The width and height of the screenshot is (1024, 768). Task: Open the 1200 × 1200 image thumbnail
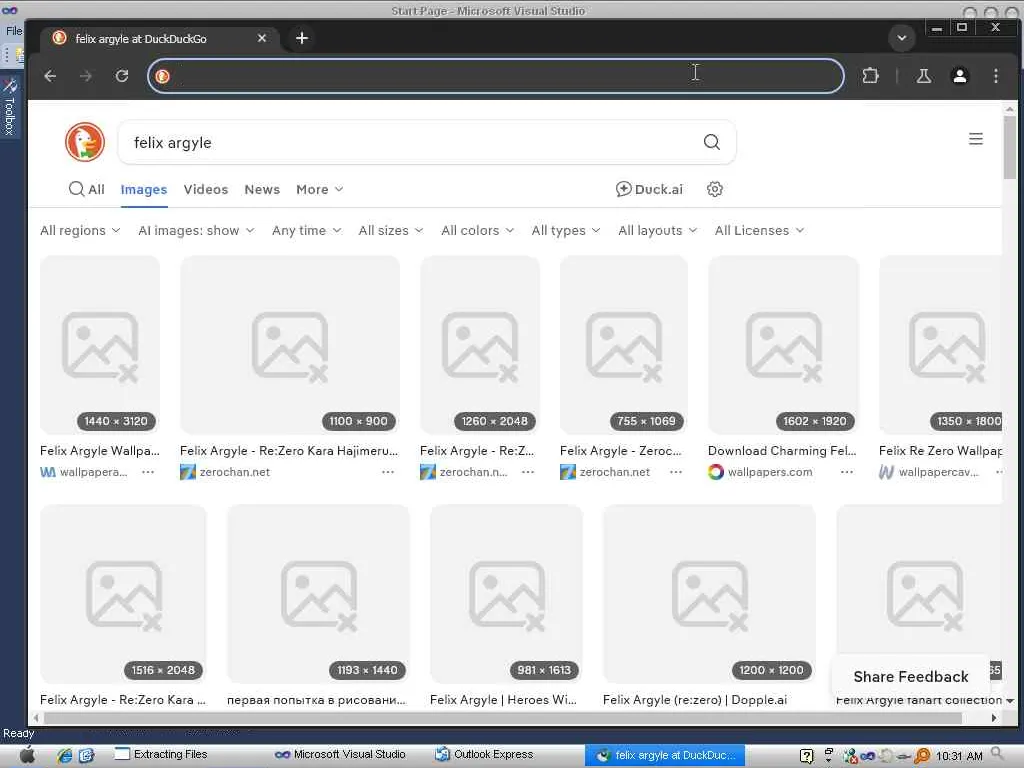709,594
